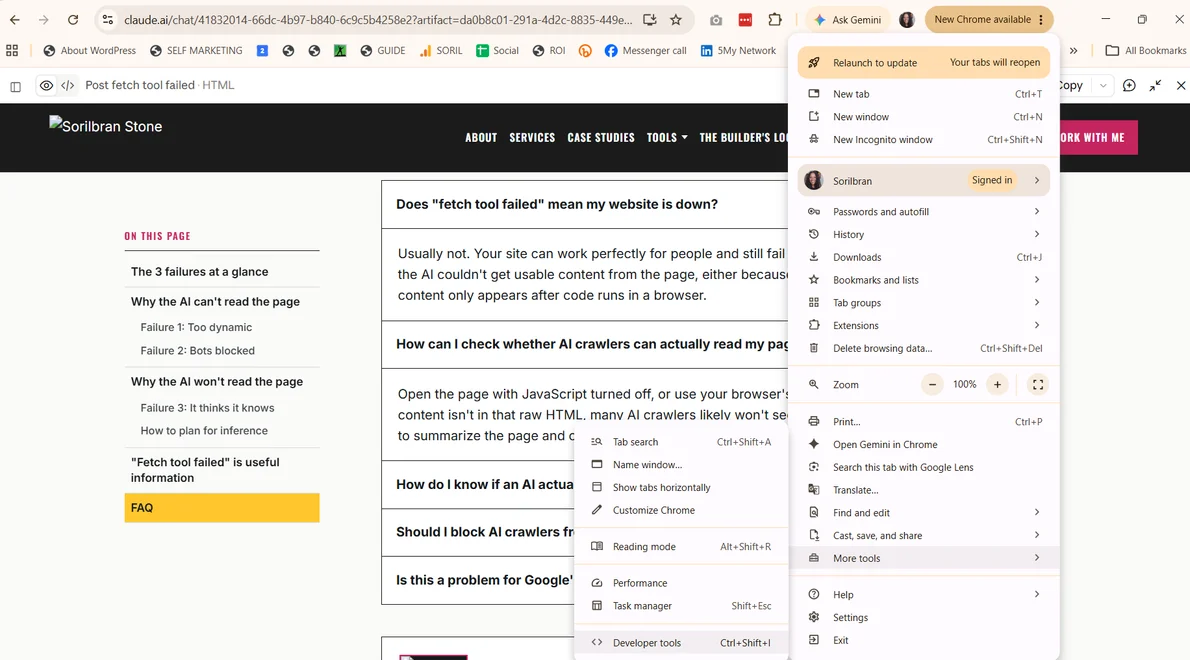This screenshot has height=660, width=1190.
Task: Increase zoom with plus button
Action: point(997,385)
